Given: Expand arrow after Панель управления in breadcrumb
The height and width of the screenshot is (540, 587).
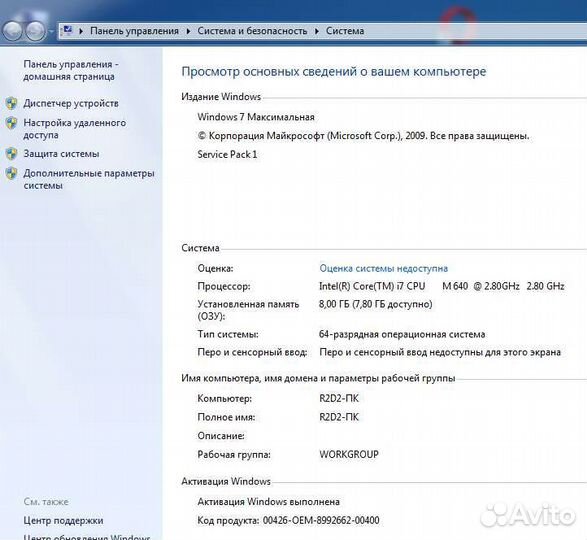Looking at the screenshot, I should tap(188, 31).
